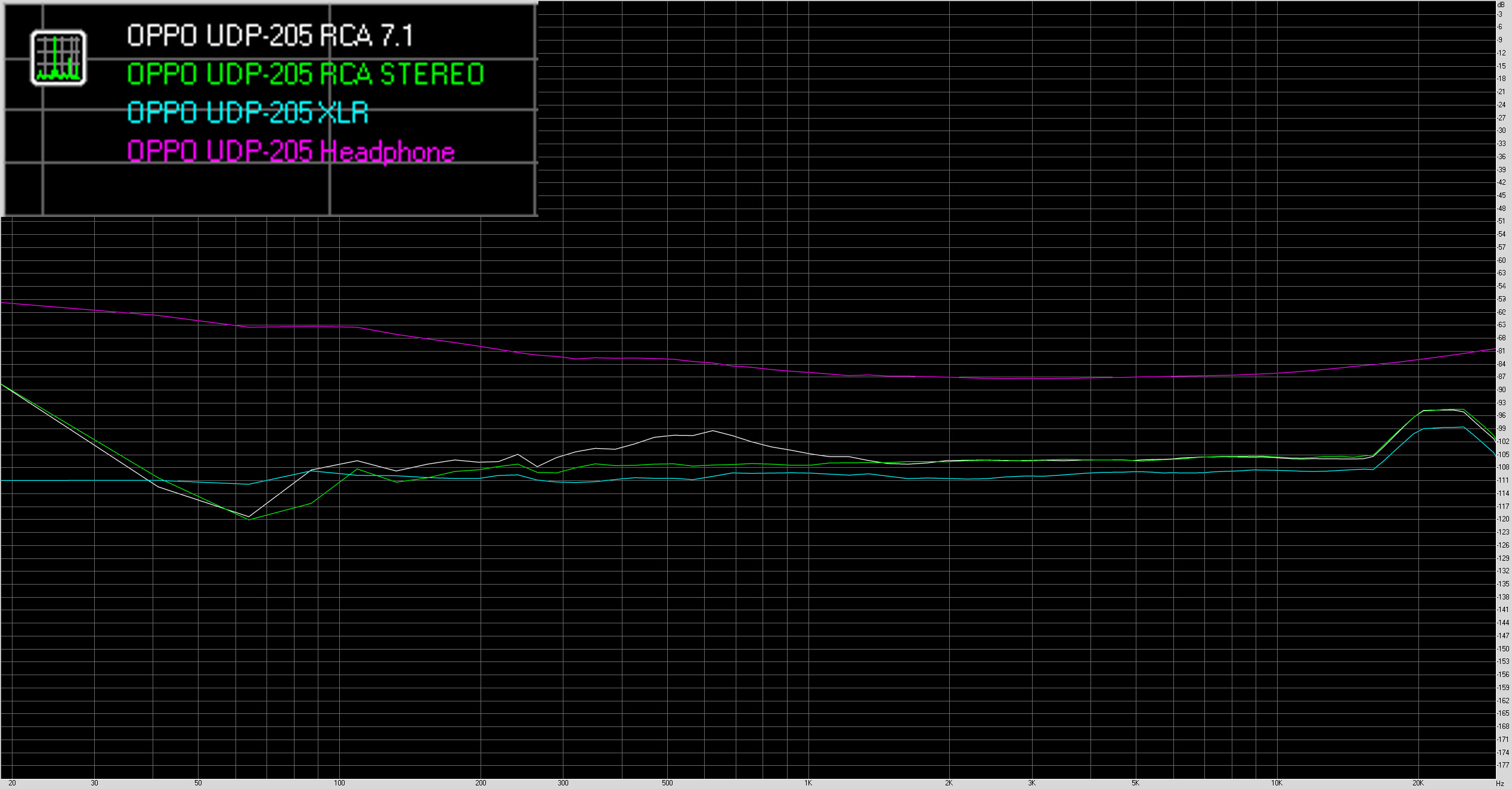
Task: Click the 5K frequency axis label
Action: click(x=1136, y=783)
